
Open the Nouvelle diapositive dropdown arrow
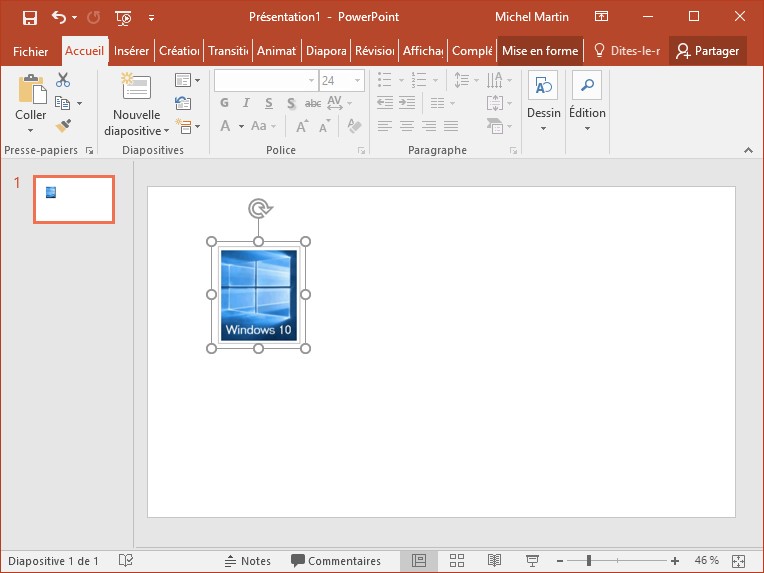pyautogui.click(x=166, y=131)
